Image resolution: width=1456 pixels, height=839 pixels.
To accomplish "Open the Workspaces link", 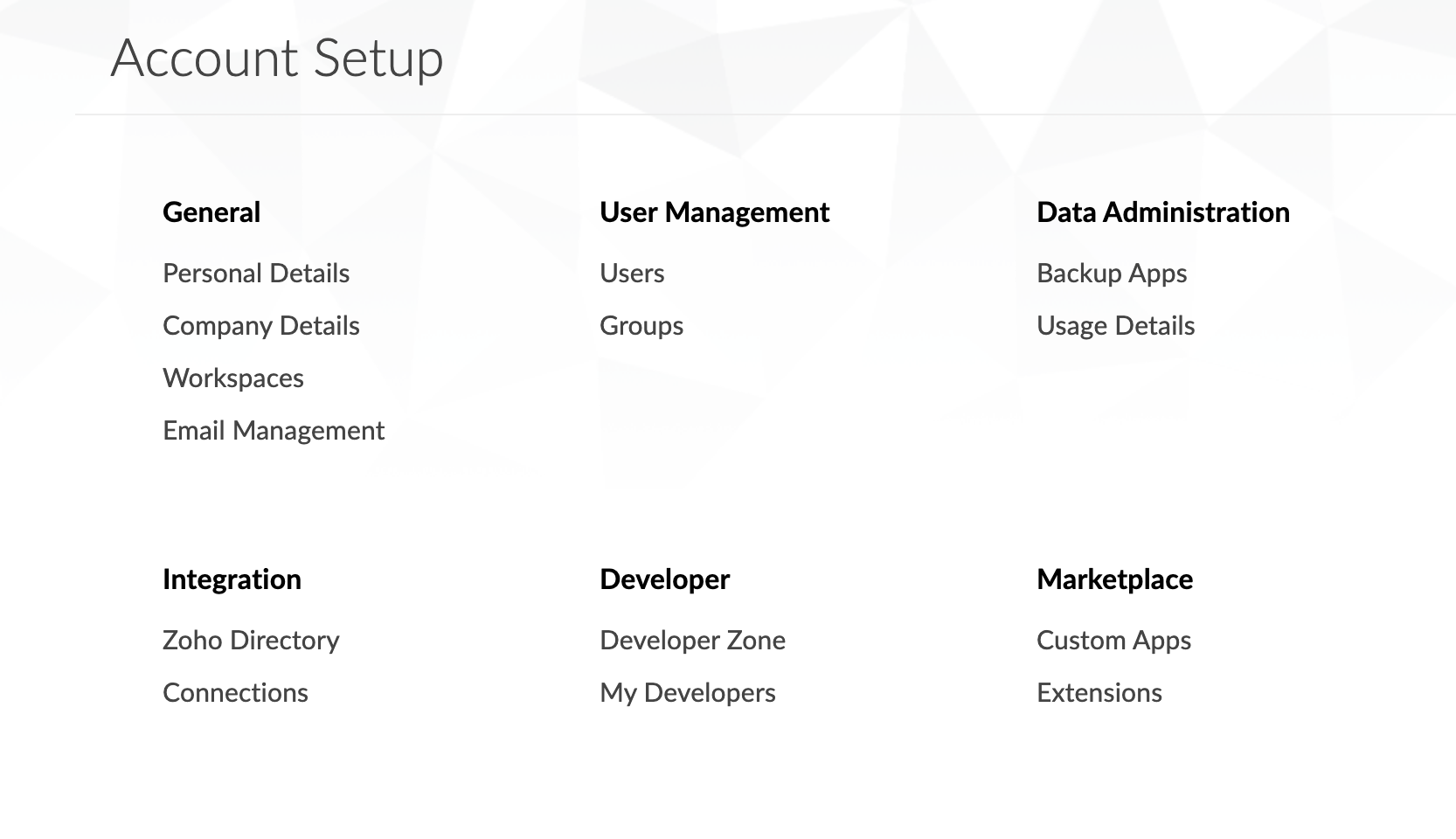I will [x=233, y=378].
